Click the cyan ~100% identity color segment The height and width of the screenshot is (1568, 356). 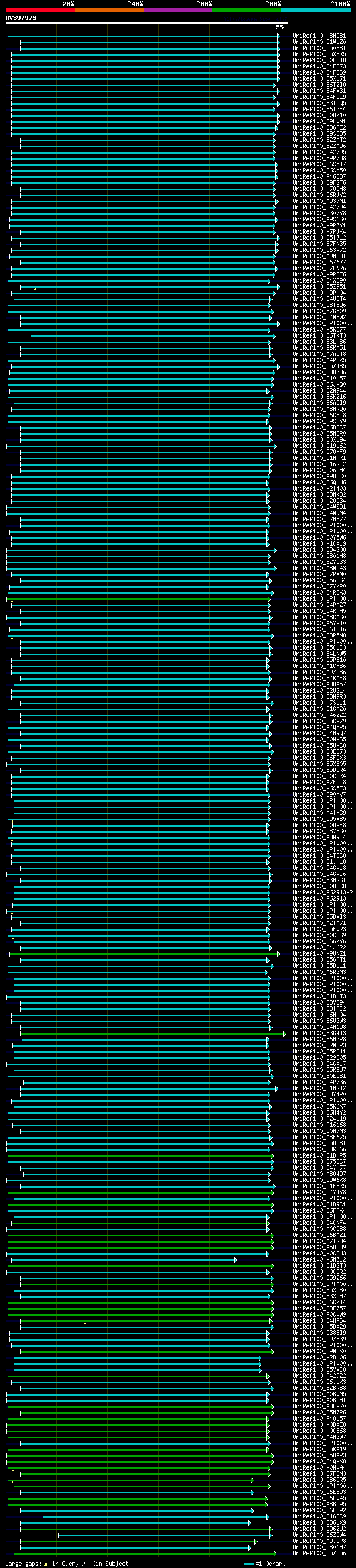click(x=316, y=11)
